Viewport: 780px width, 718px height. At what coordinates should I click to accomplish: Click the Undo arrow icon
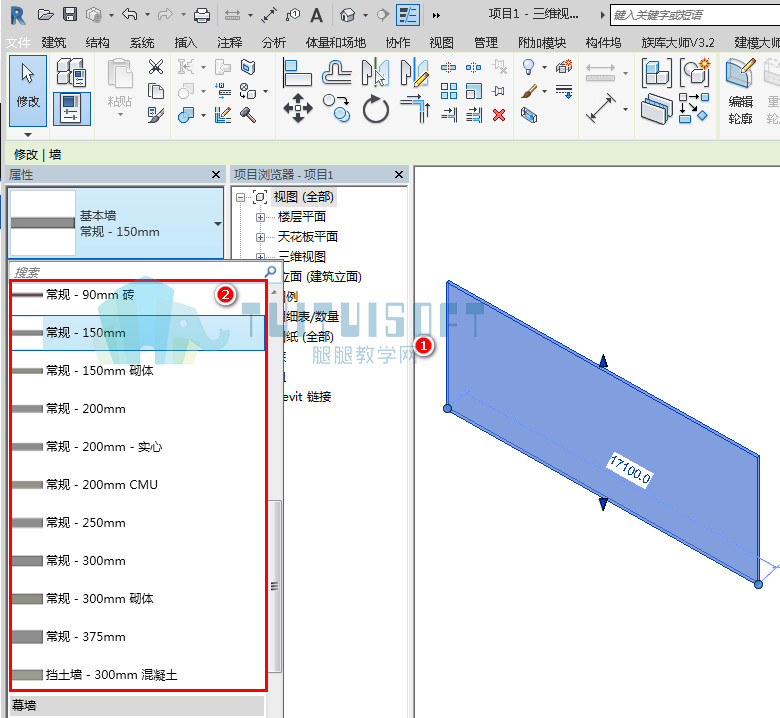pos(129,14)
